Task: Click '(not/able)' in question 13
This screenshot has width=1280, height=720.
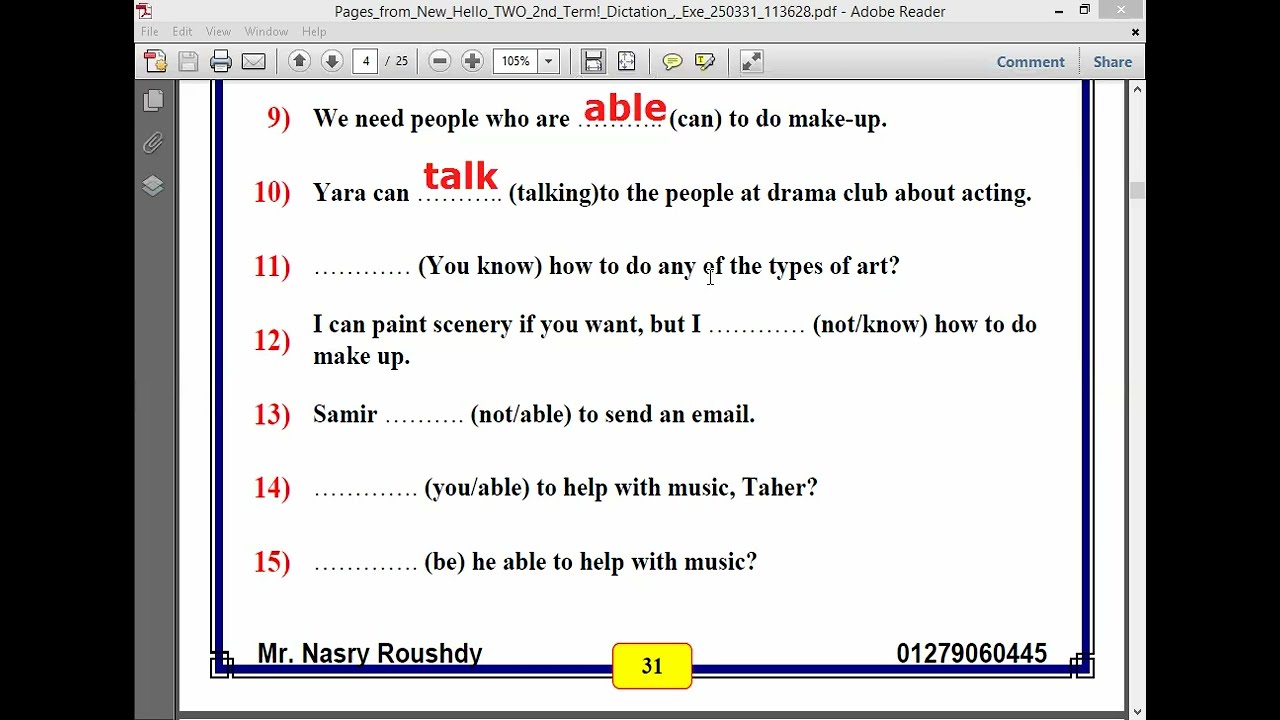Action: pyautogui.click(x=521, y=414)
